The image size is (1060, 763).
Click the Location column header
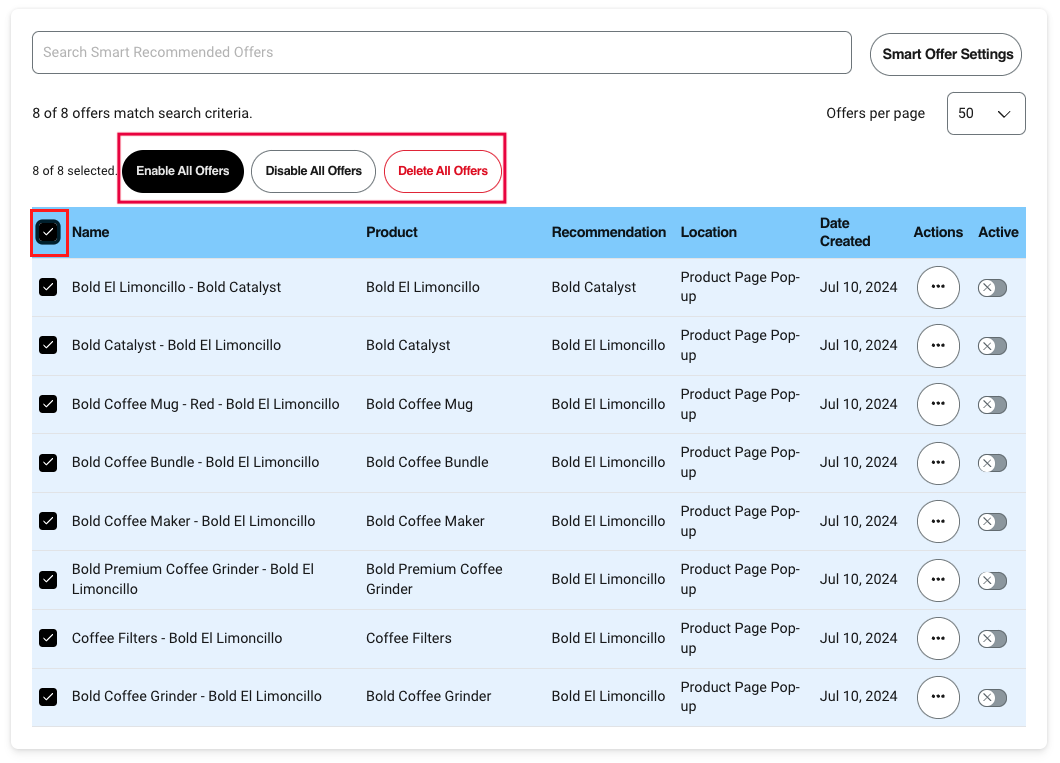pyautogui.click(x=708, y=232)
